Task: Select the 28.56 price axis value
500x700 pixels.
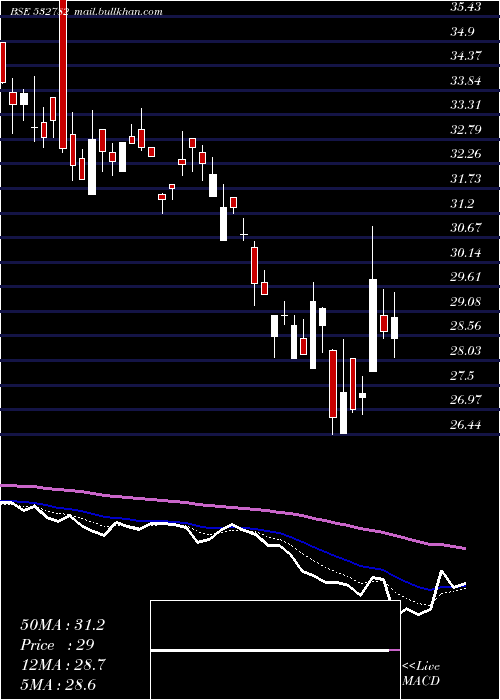Action: click(x=466, y=327)
